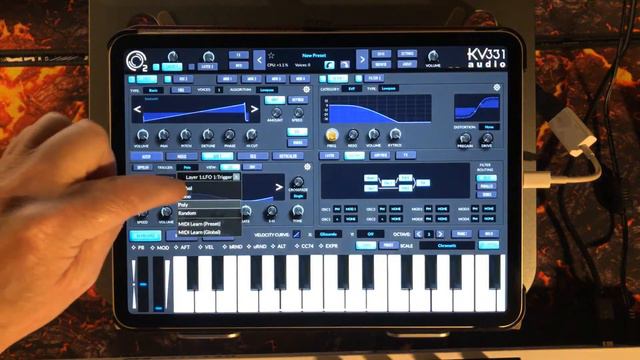This screenshot has height=360, width=640.
Task: Toggle Layer 1 on/off square in header
Action: [x=156, y=67]
